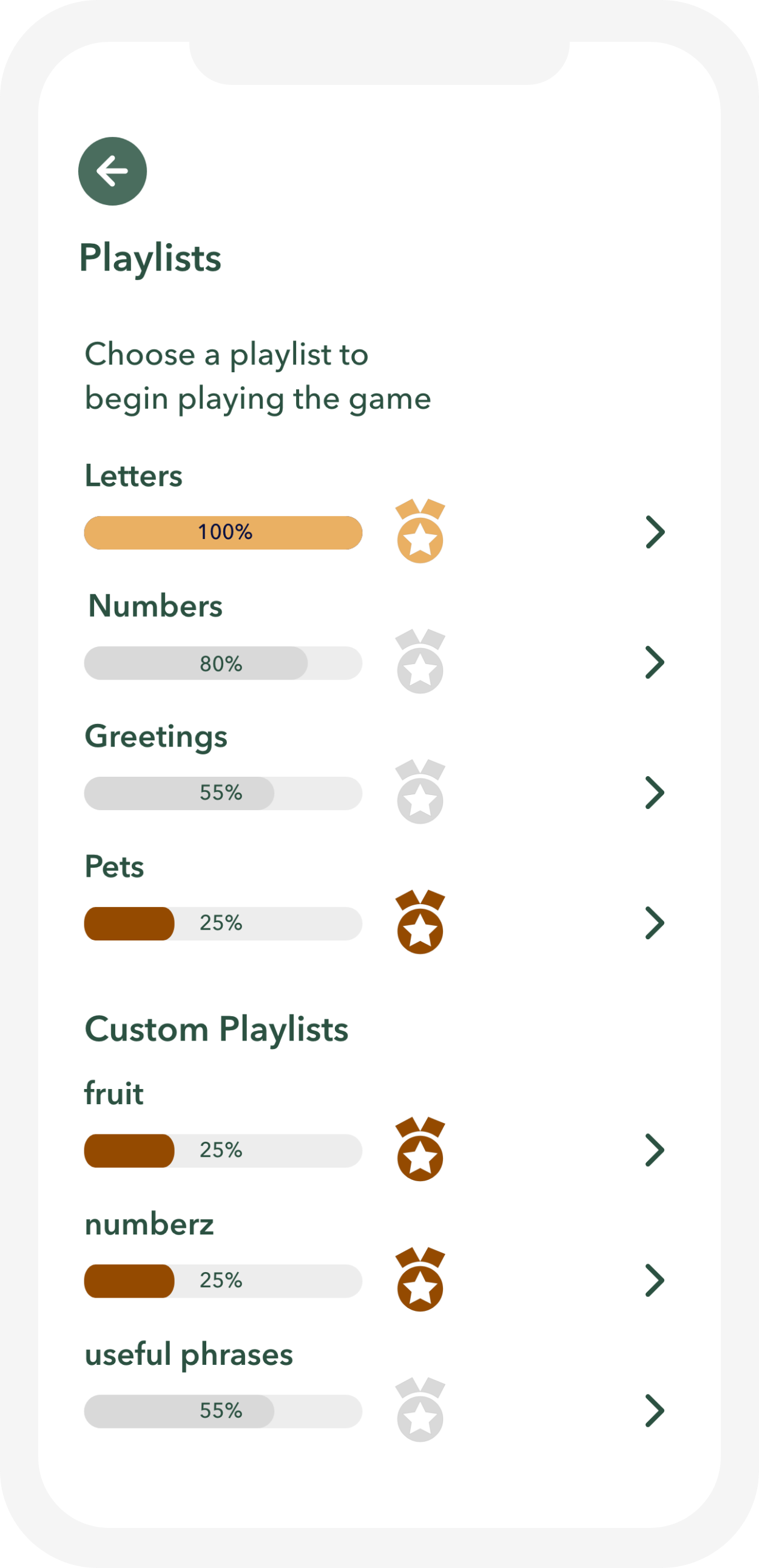Select the grey medal for Greetings playlist

[420, 792]
